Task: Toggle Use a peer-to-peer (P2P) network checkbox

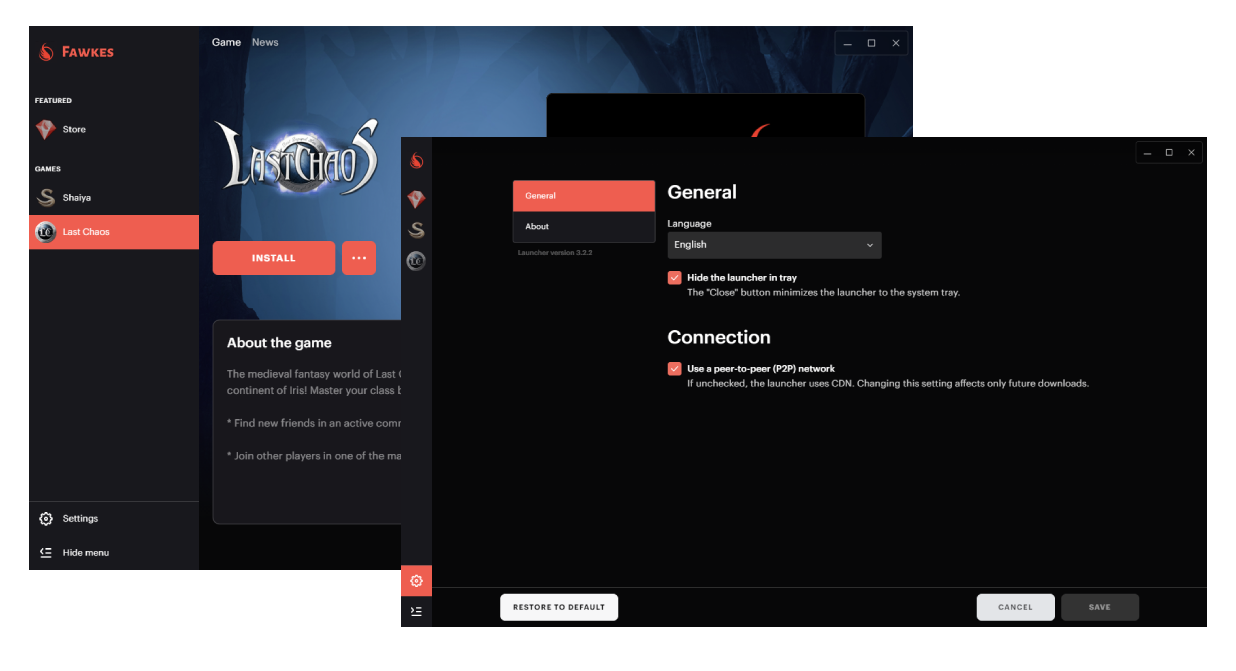Action: pos(675,369)
